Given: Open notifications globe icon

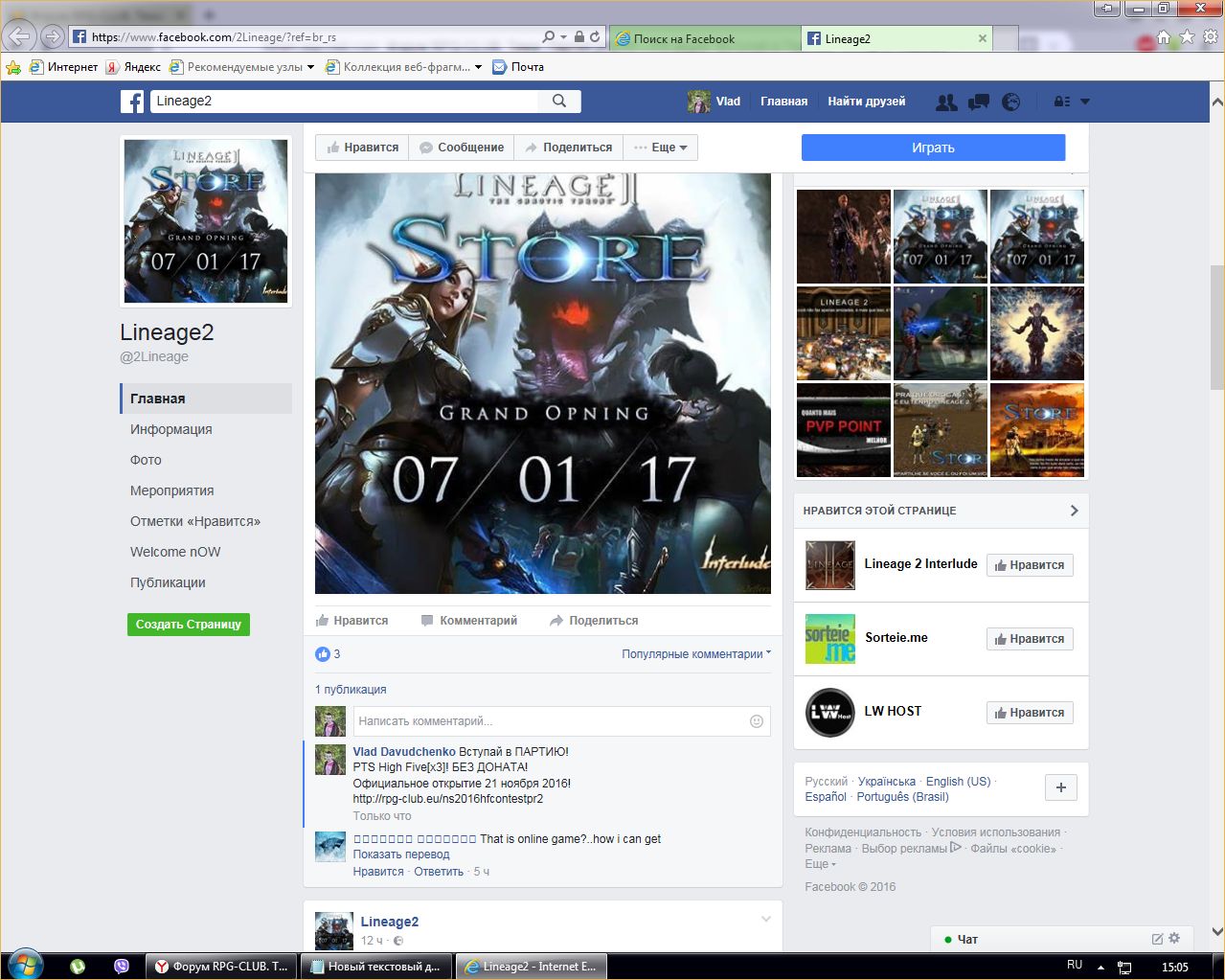Looking at the screenshot, I should (x=1011, y=102).
